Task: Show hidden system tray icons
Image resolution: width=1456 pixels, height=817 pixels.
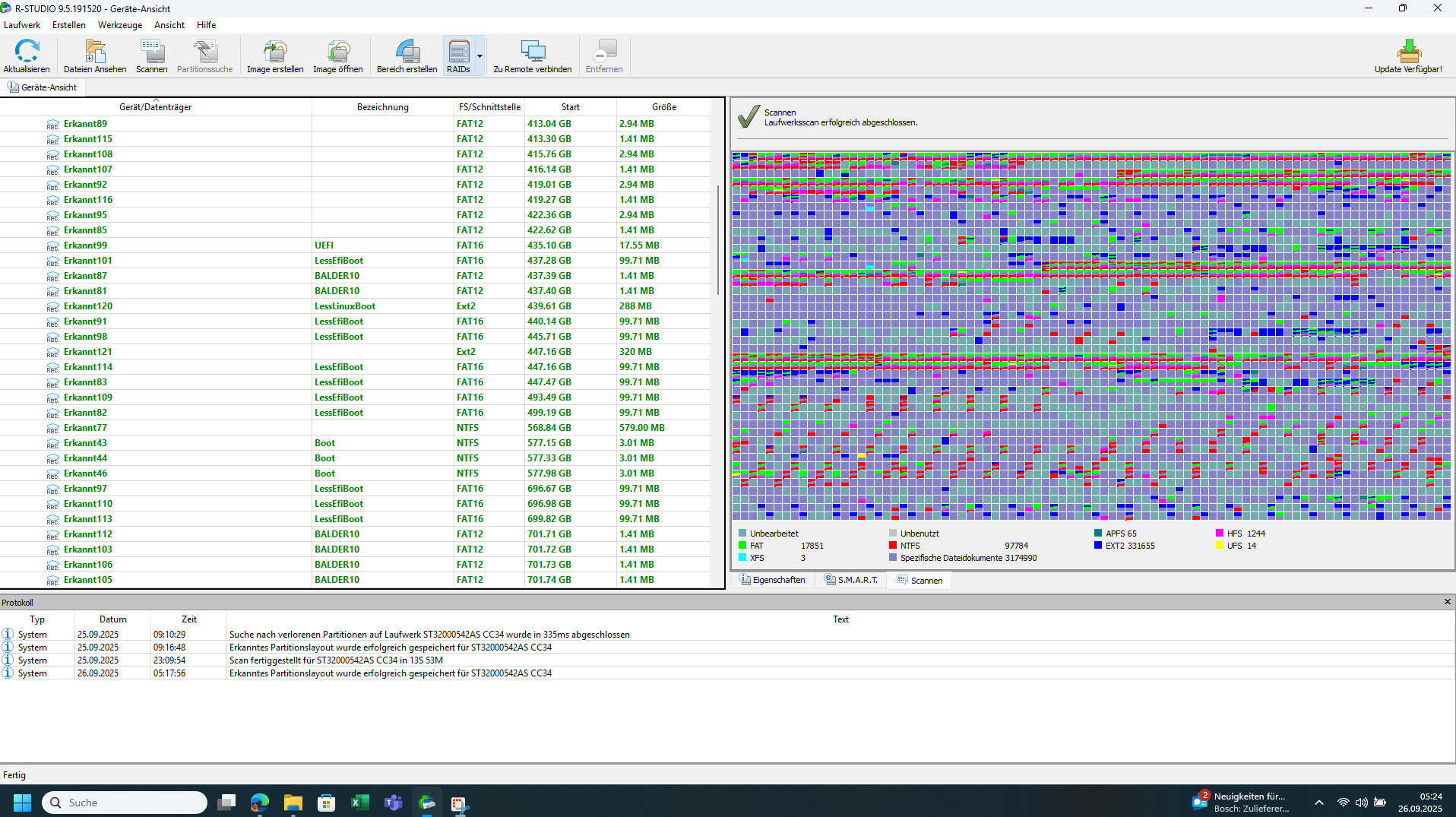Action: click(x=1319, y=803)
